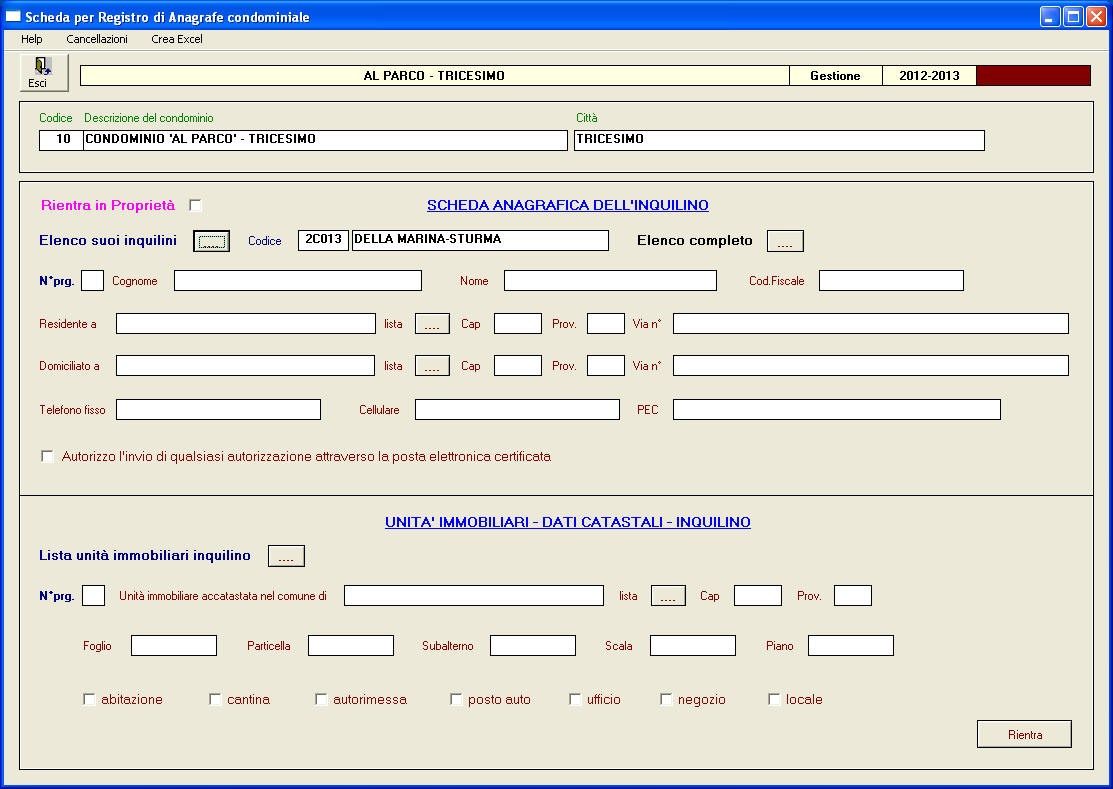This screenshot has height=789, width=1113.
Task: Close the Scheda per Registro window
Action: (x=1097, y=16)
